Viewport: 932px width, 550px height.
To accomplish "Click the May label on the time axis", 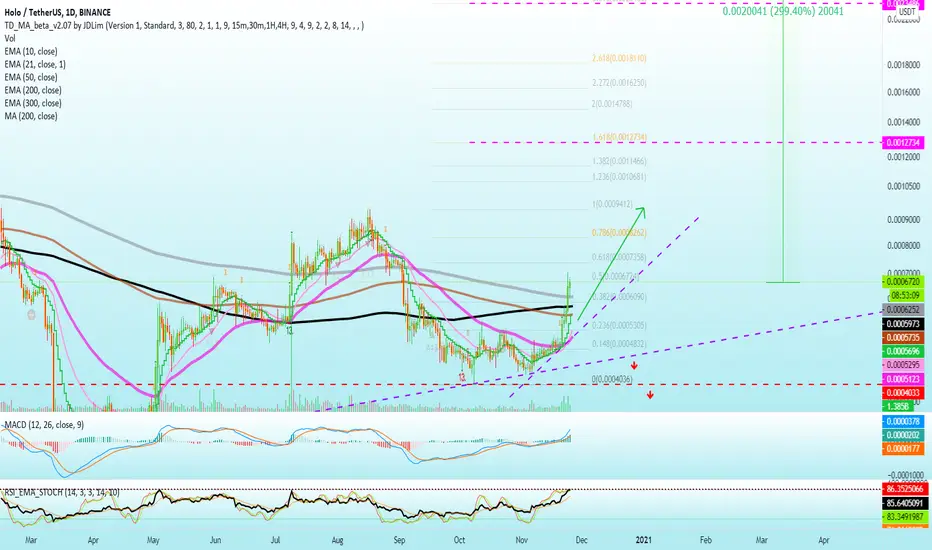I will point(153,540).
